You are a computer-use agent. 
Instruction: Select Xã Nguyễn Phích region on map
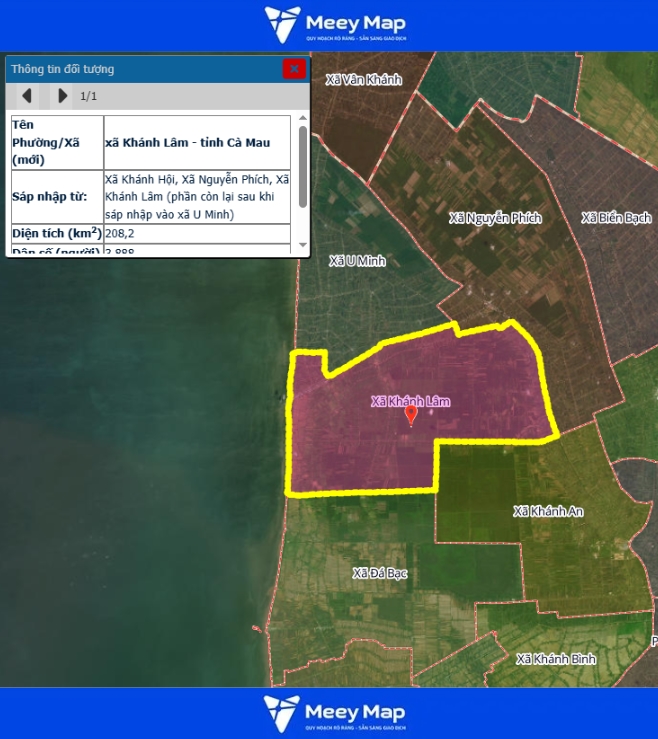tap(495, 218)
